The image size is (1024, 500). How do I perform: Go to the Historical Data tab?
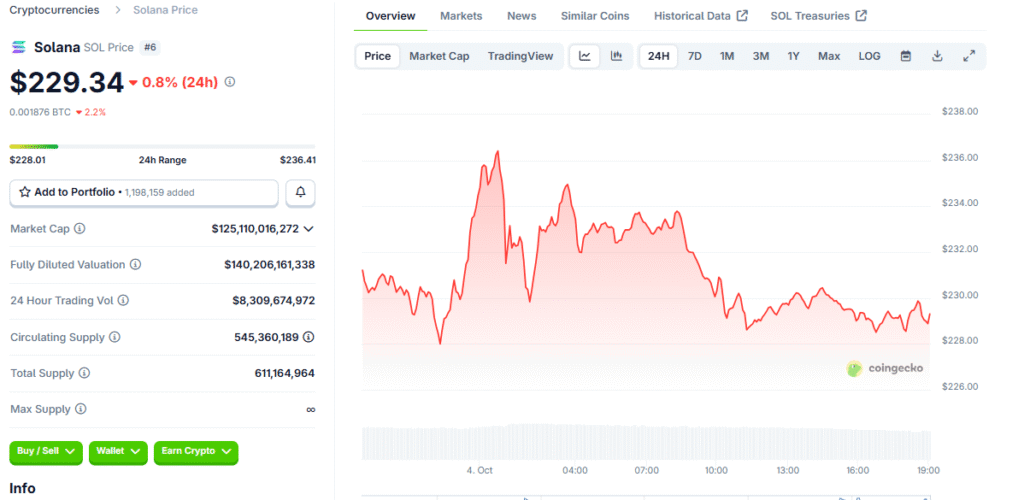700,16
